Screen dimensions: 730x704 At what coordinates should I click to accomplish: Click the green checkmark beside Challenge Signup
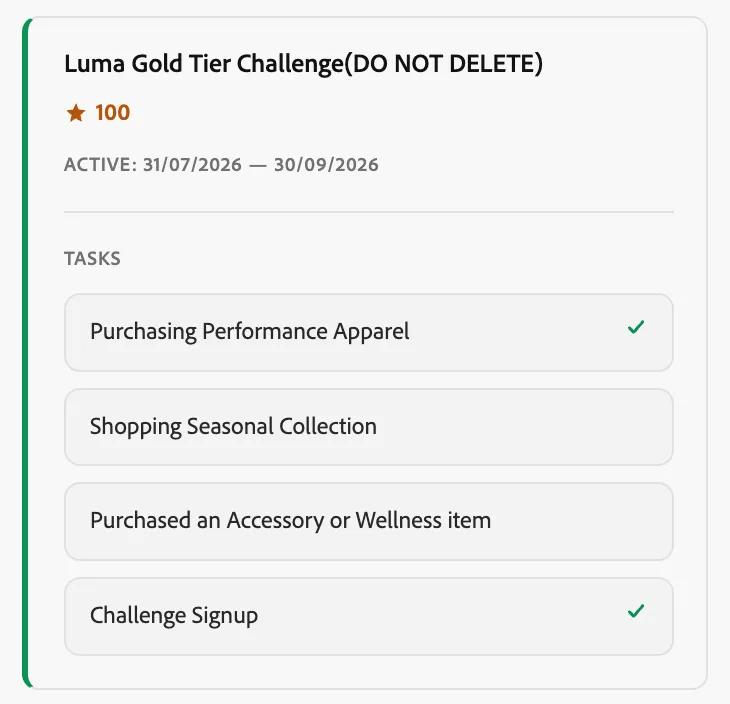[x=635, y=610]
